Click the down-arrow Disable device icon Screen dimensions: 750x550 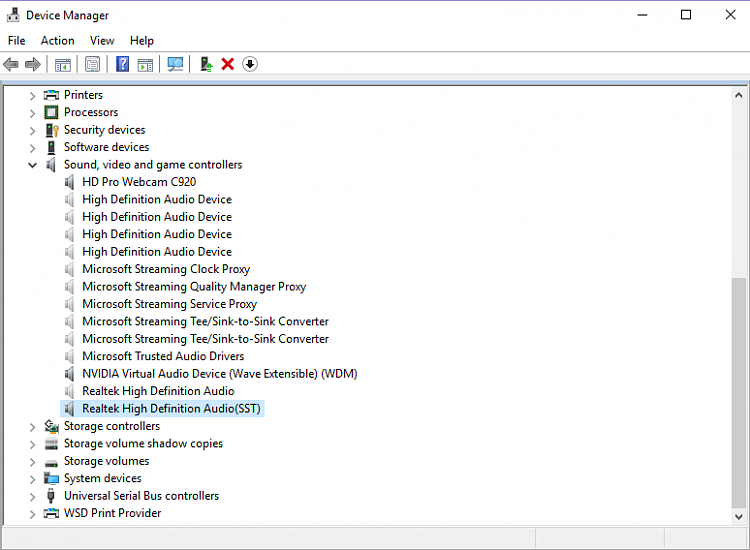click(250, 64)
